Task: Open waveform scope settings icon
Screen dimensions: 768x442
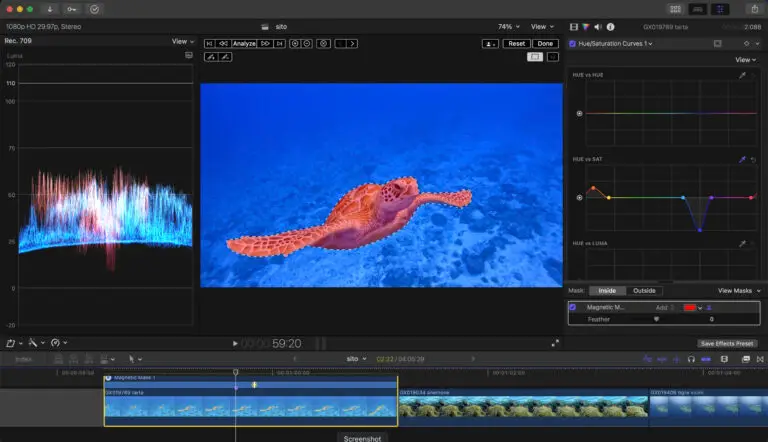Action: point(189,55)
